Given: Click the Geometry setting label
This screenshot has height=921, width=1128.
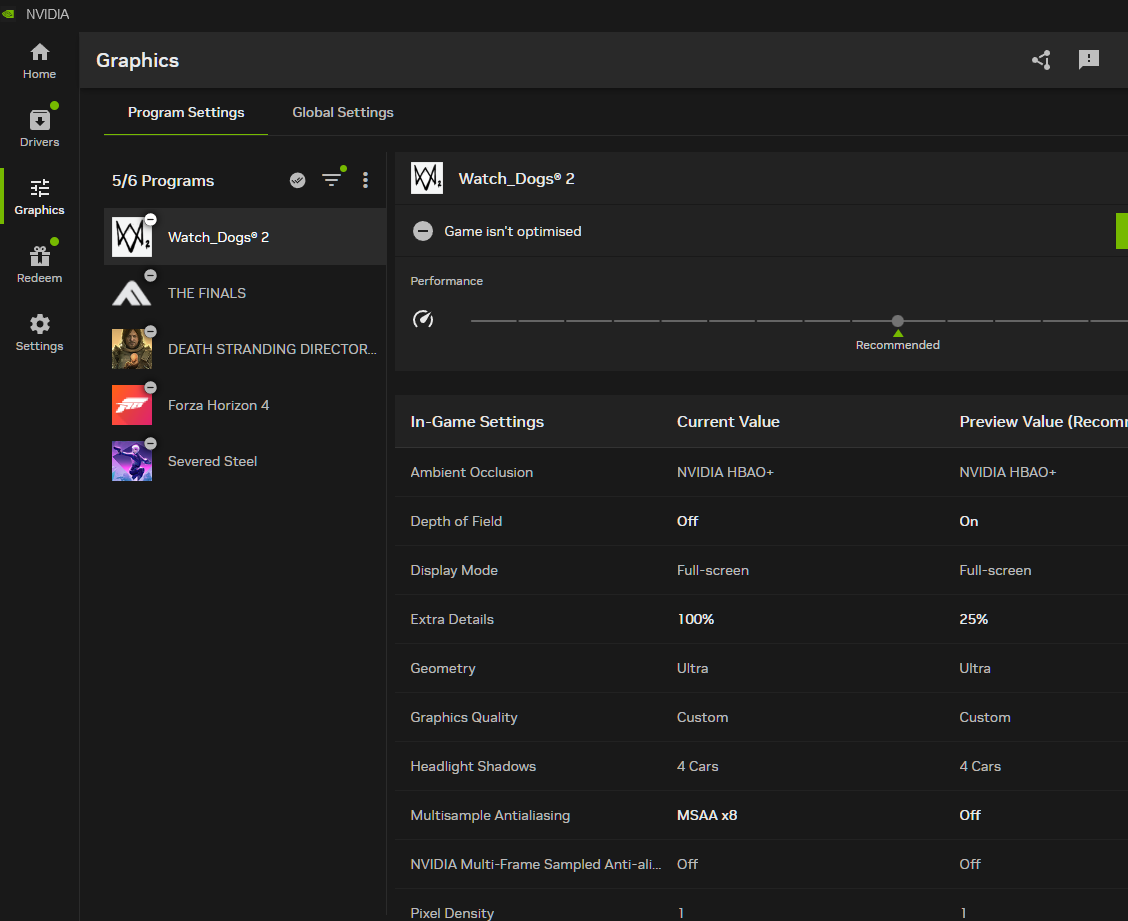Looking at the screenshot, I should click(442, 668).
